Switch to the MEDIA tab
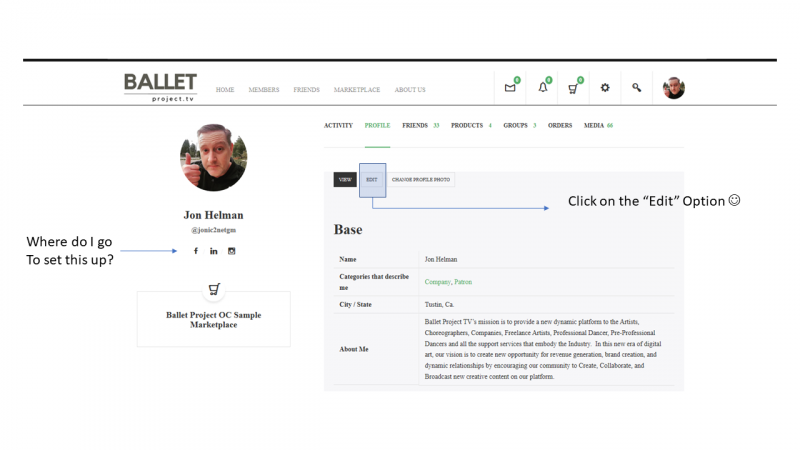Screen dimensions: 800x450 click(x=598, y=126)
